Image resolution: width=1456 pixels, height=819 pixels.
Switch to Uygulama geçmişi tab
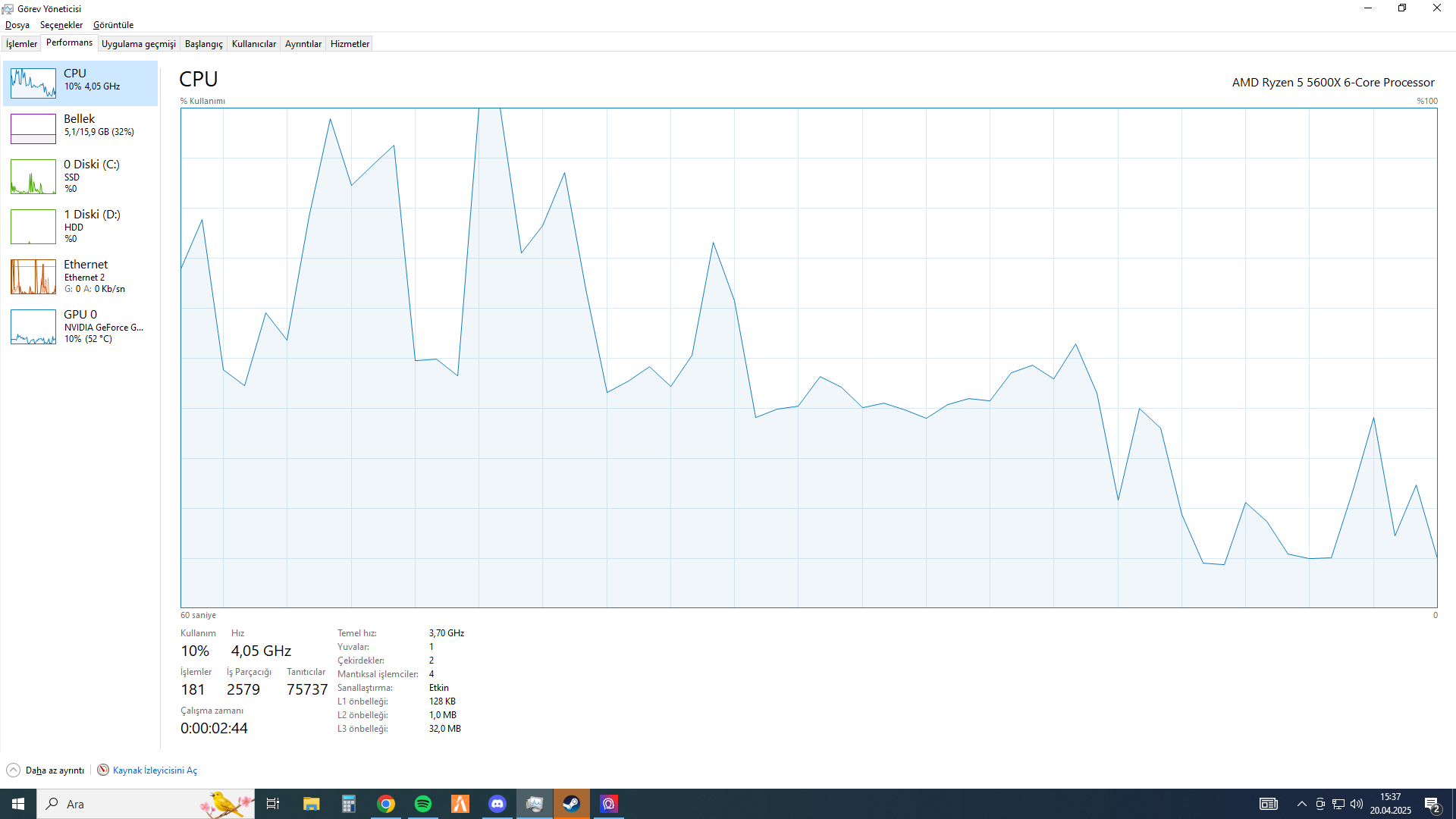138,44
